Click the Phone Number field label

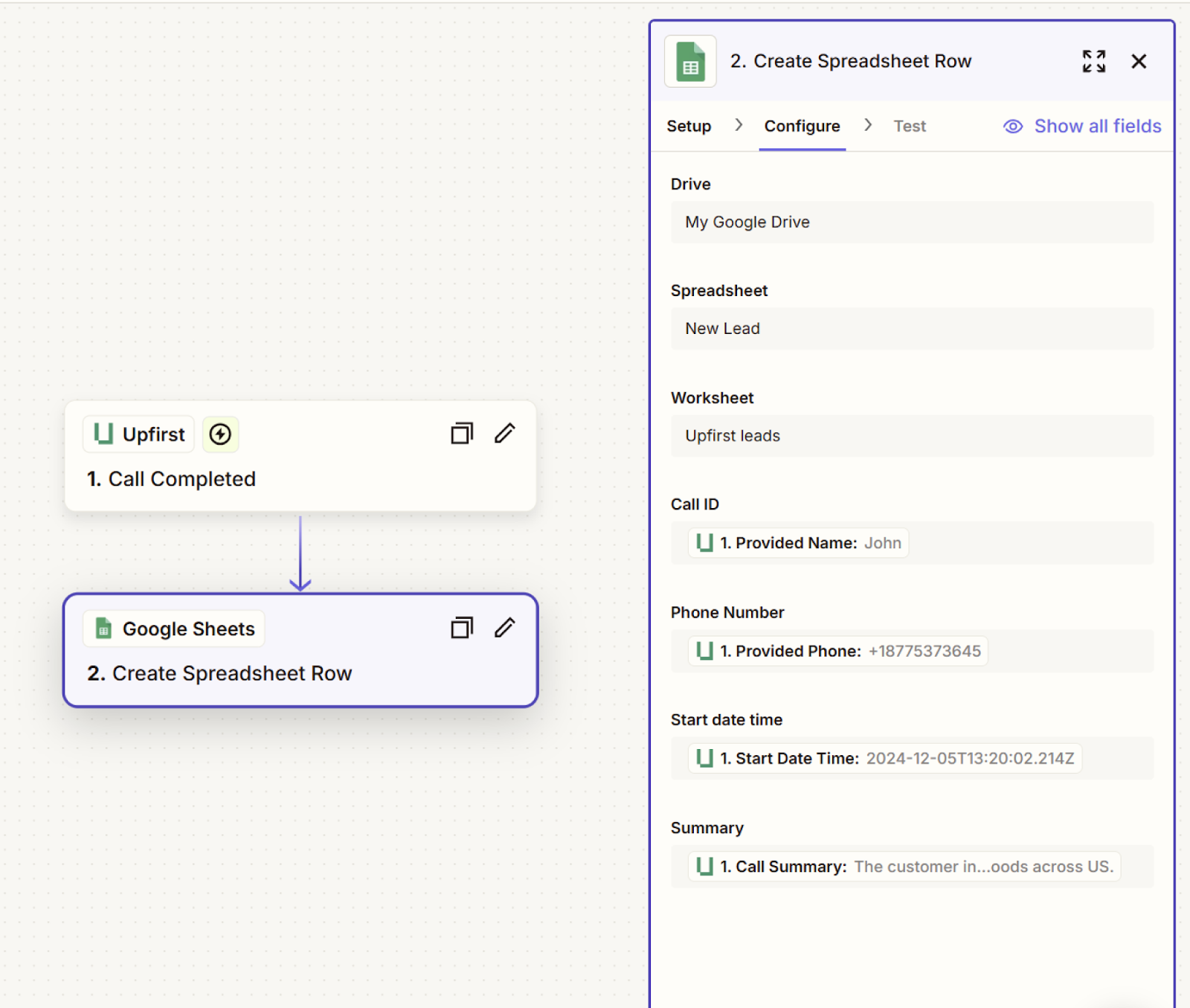(727, 612)
